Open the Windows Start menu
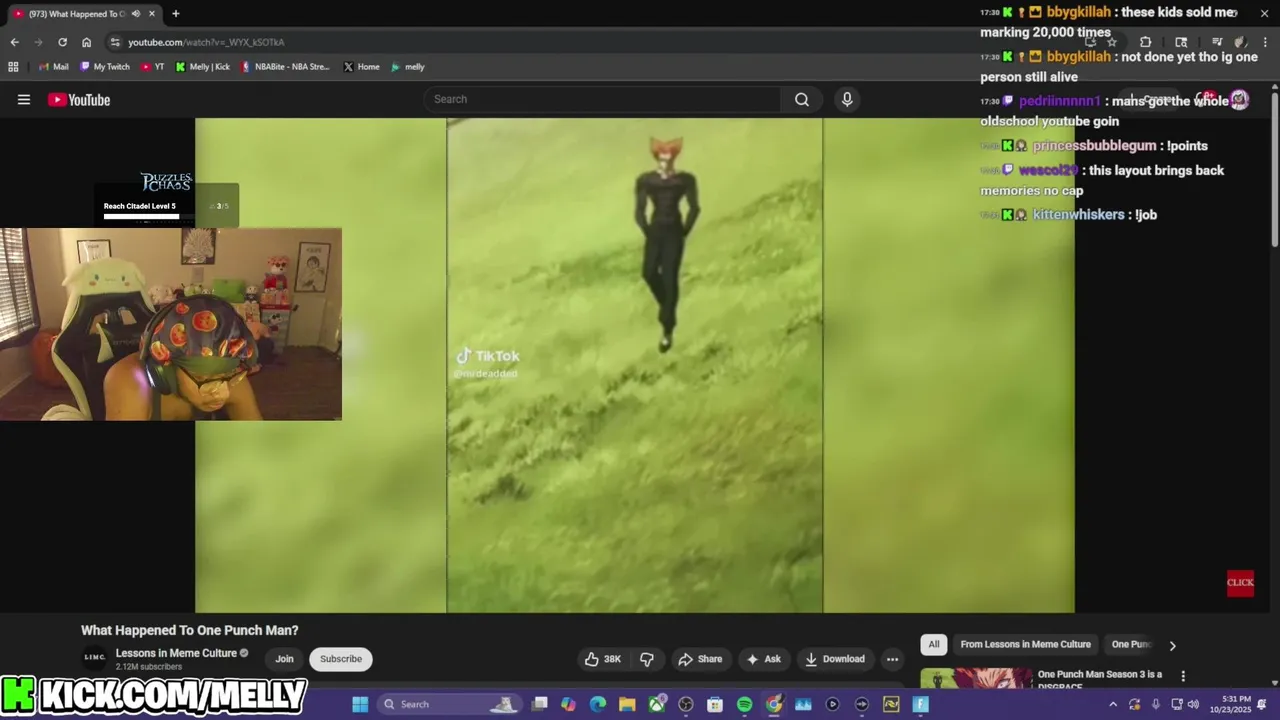The width and height of the screenshot is (1280, 720). tap(359, 704)
